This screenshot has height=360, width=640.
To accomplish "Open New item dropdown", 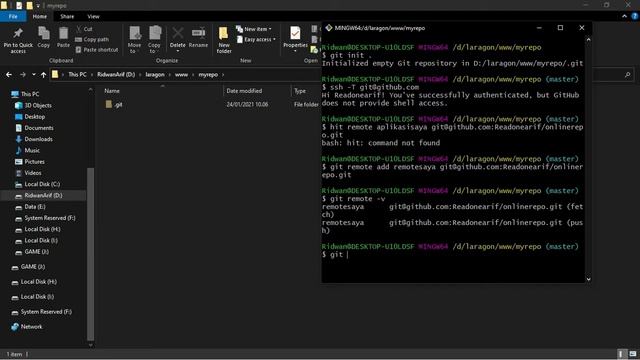I will (253, 29).
